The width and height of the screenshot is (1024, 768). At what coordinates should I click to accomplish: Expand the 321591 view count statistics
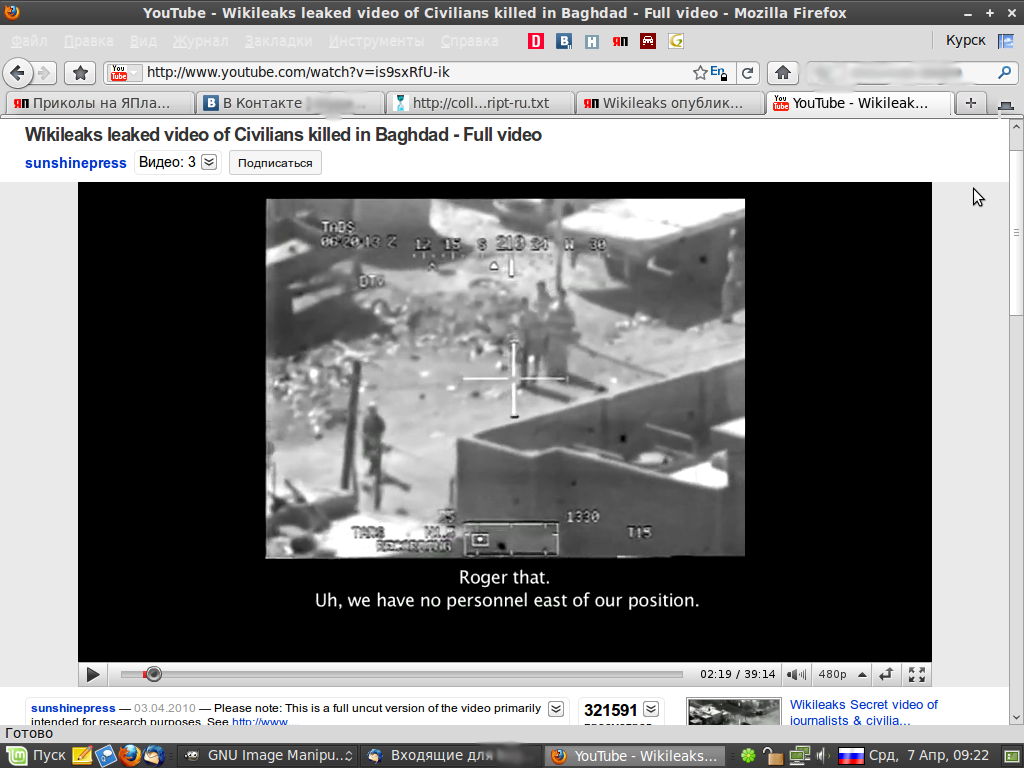(651, 710)
